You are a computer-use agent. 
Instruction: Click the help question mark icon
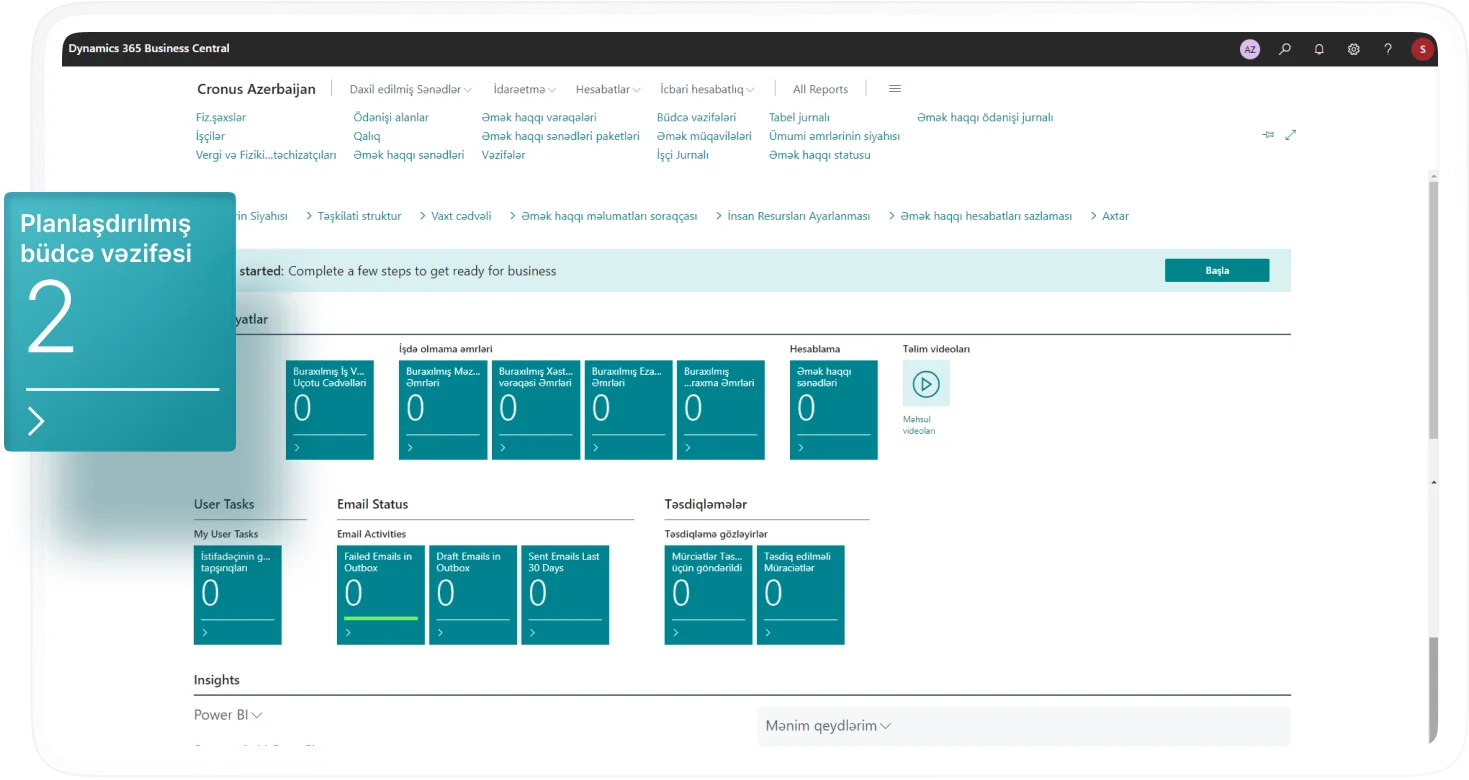1388,49
